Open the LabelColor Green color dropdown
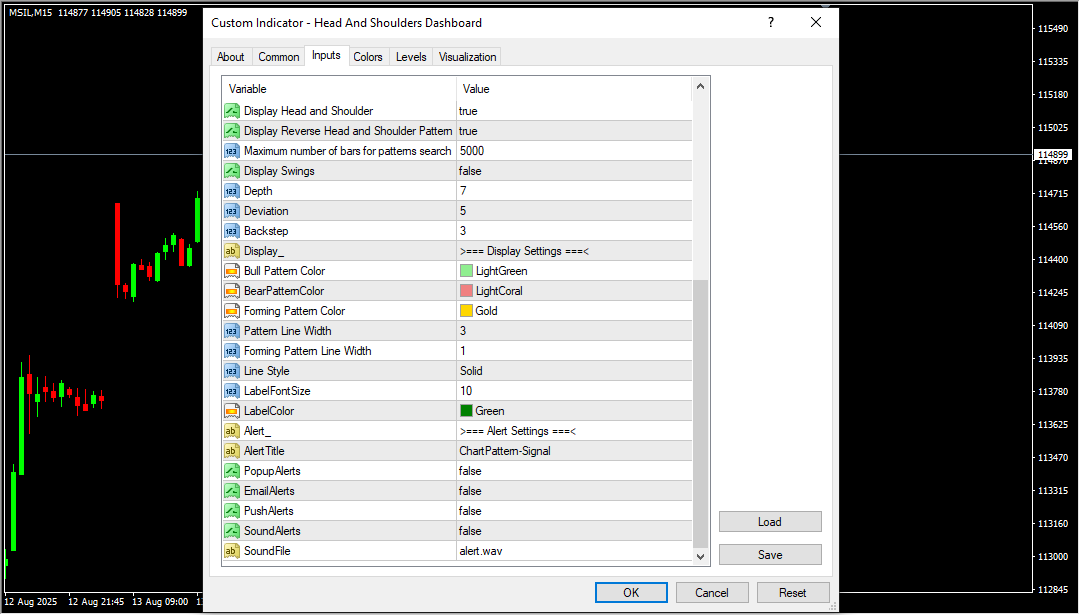 coord(573,411)
